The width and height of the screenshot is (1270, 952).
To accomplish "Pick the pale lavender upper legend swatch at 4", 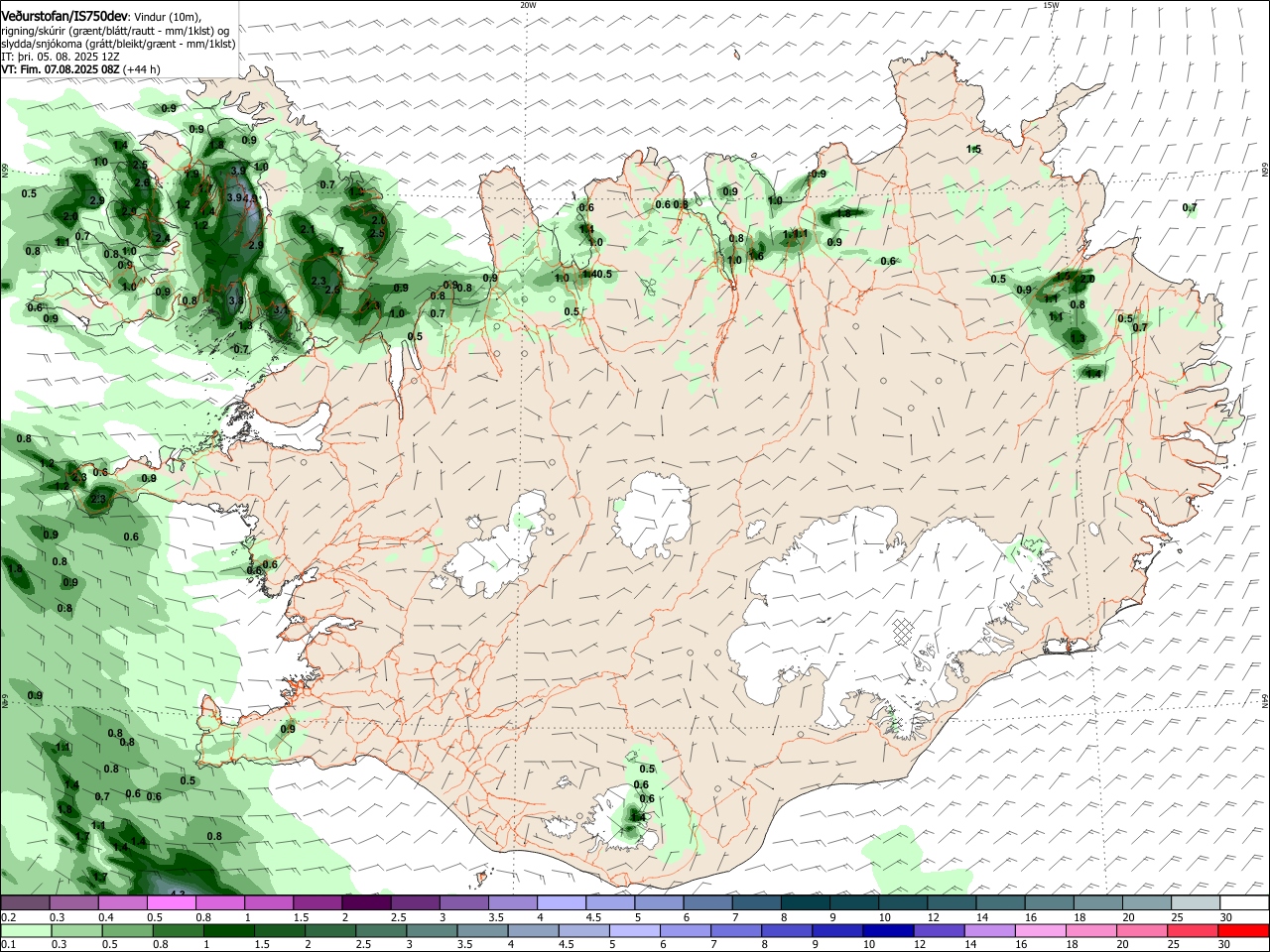I will [x=560, y=903].
